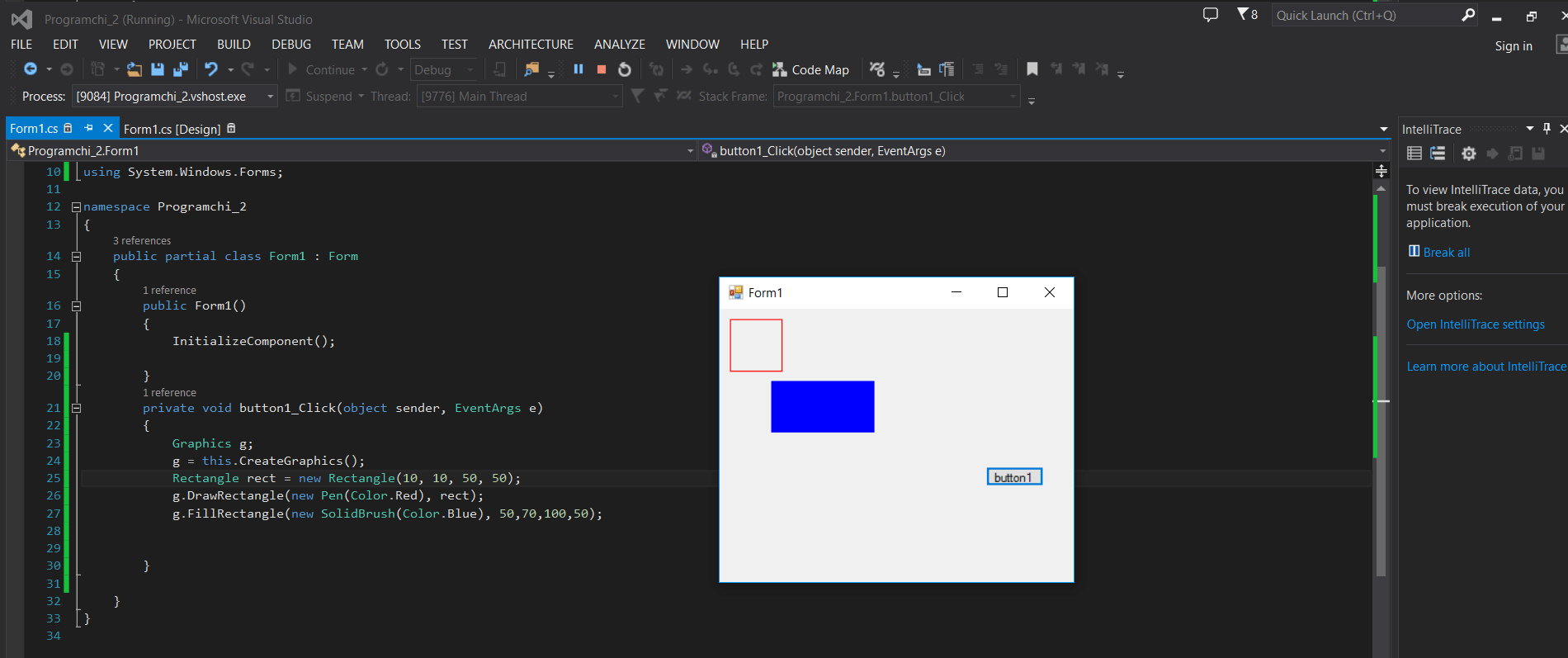Screen dimensions: 1568x658
Task: Click the split editor icon above scrollbar
Action: [1381, 170]
